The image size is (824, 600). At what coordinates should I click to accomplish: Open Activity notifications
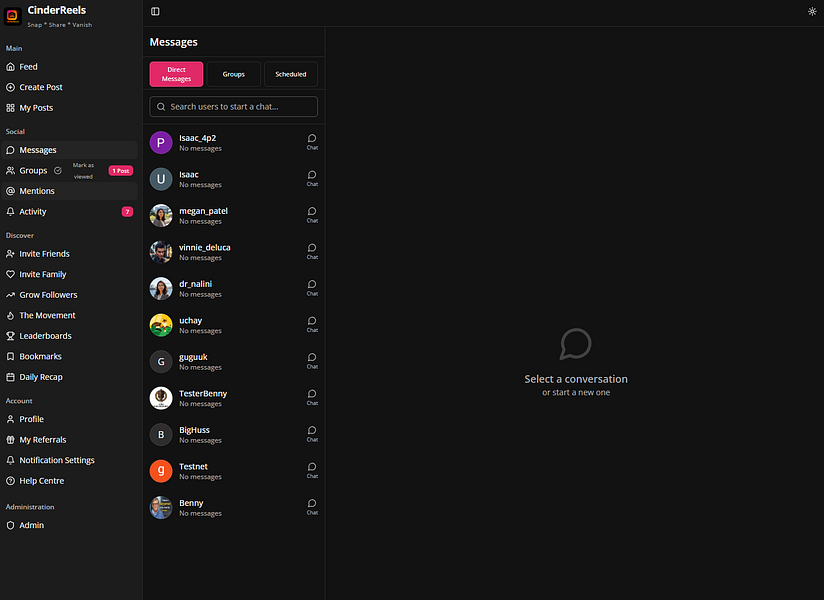click(x=69, y=211)
